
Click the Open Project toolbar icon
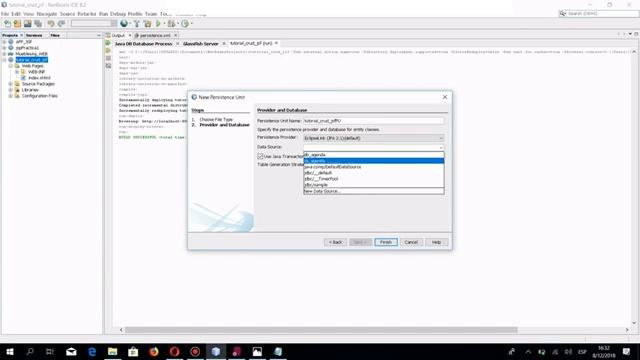point(28,24)
